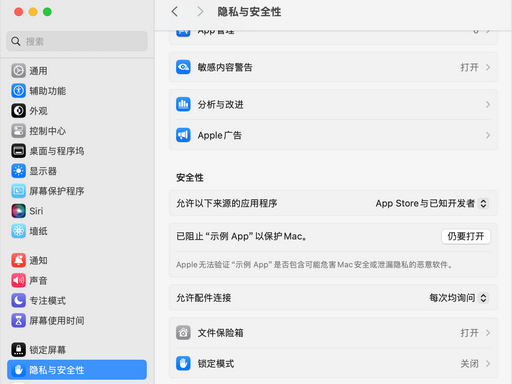Click 关闭 status of 锁定模式
This screenshot has width=512, height=384.
tap(469, 363)
